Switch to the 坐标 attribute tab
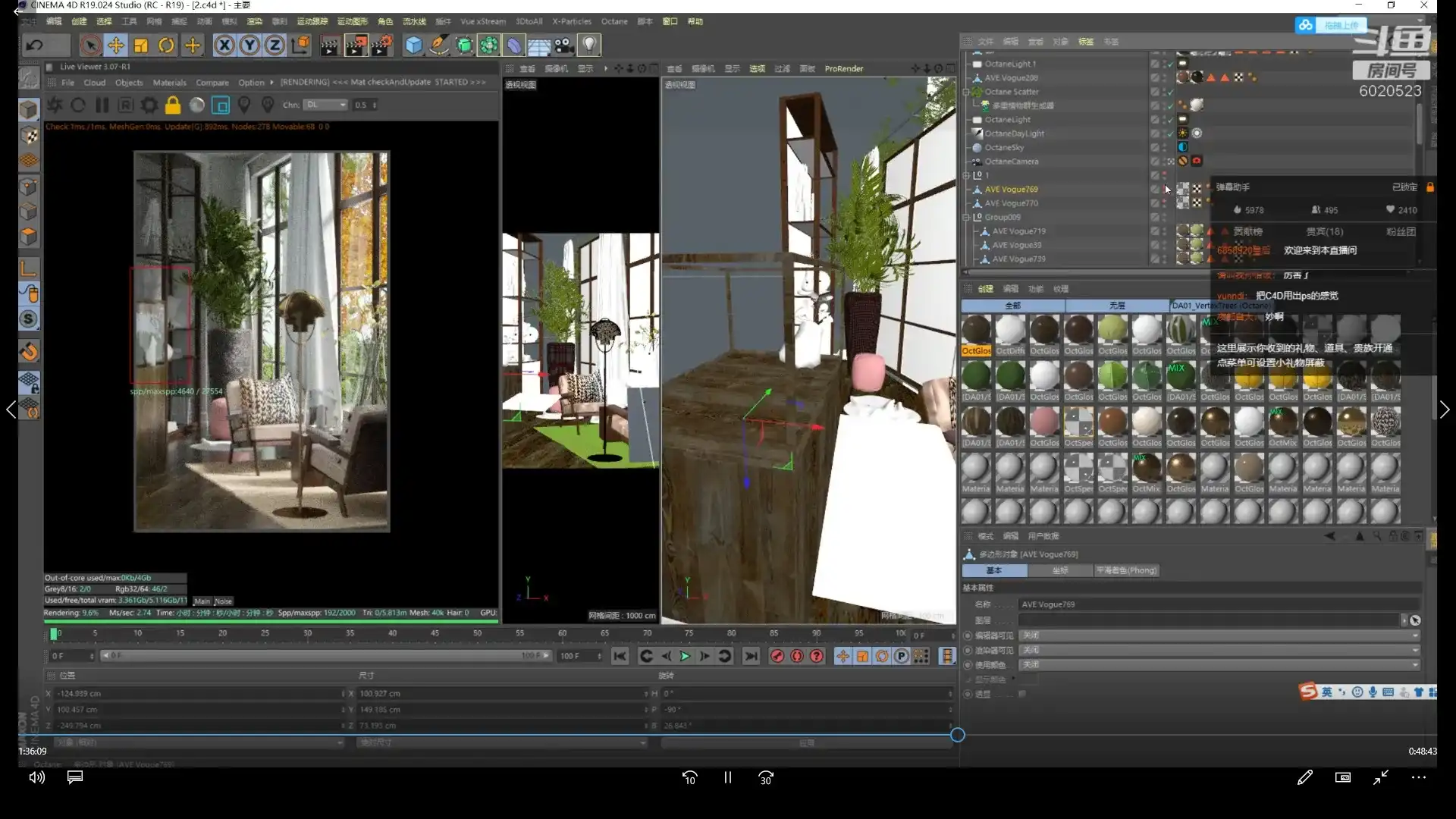 (x=1059, y=570)
